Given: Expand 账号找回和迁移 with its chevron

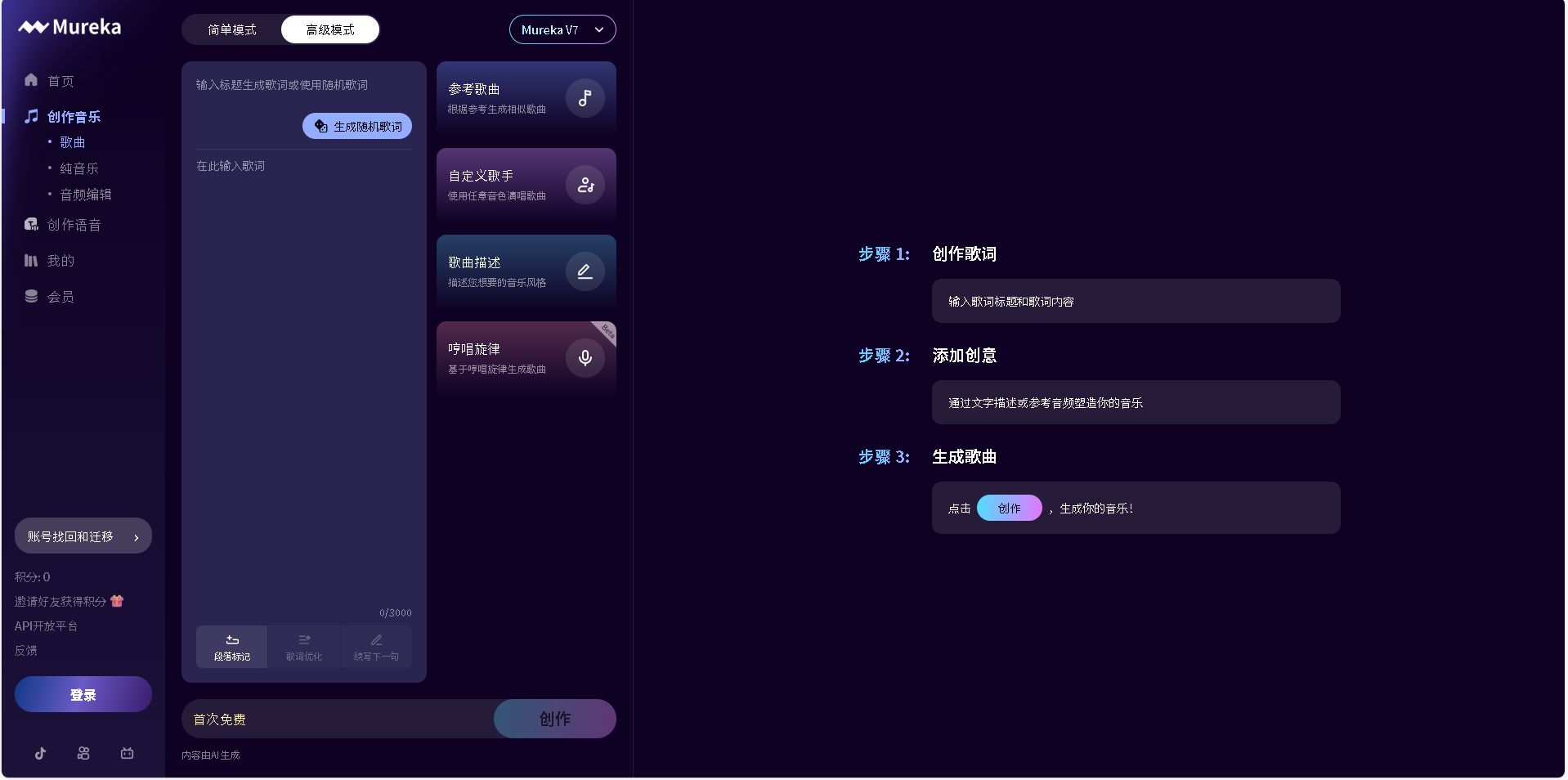Looking at the screenshot, I should (x=136, y=536).
